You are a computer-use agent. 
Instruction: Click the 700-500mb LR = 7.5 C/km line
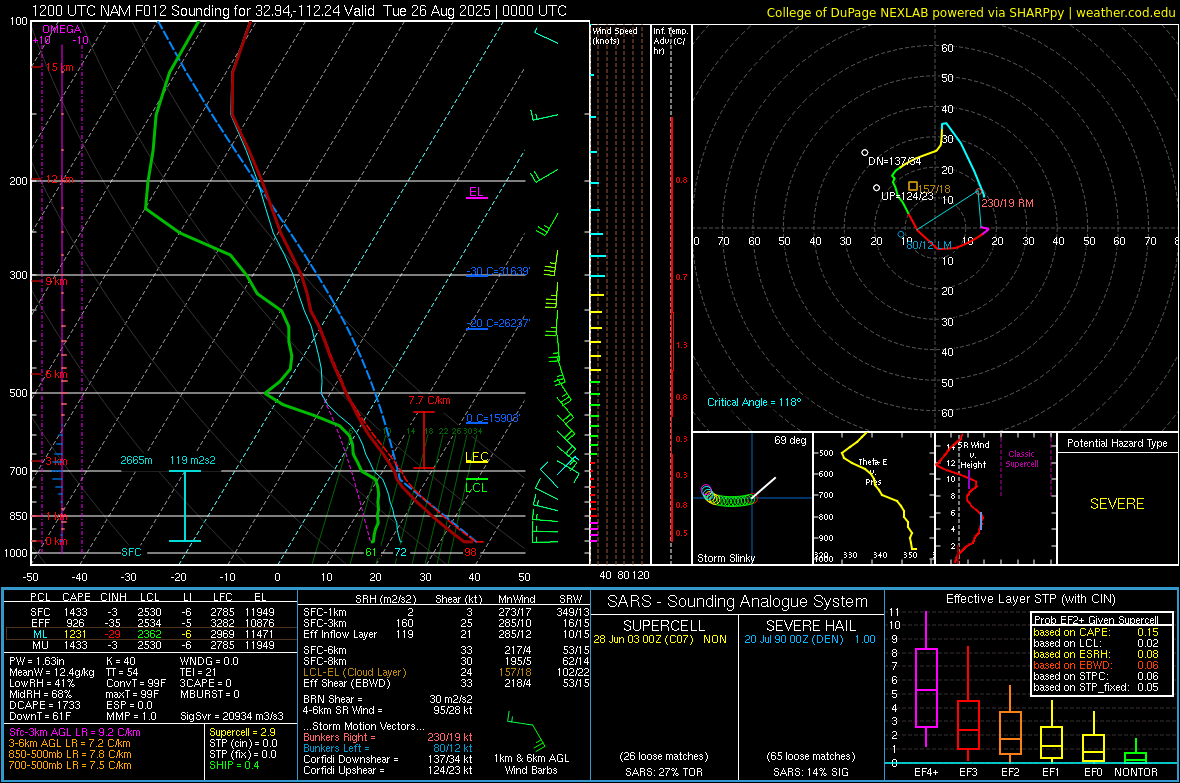pos(70,765)
